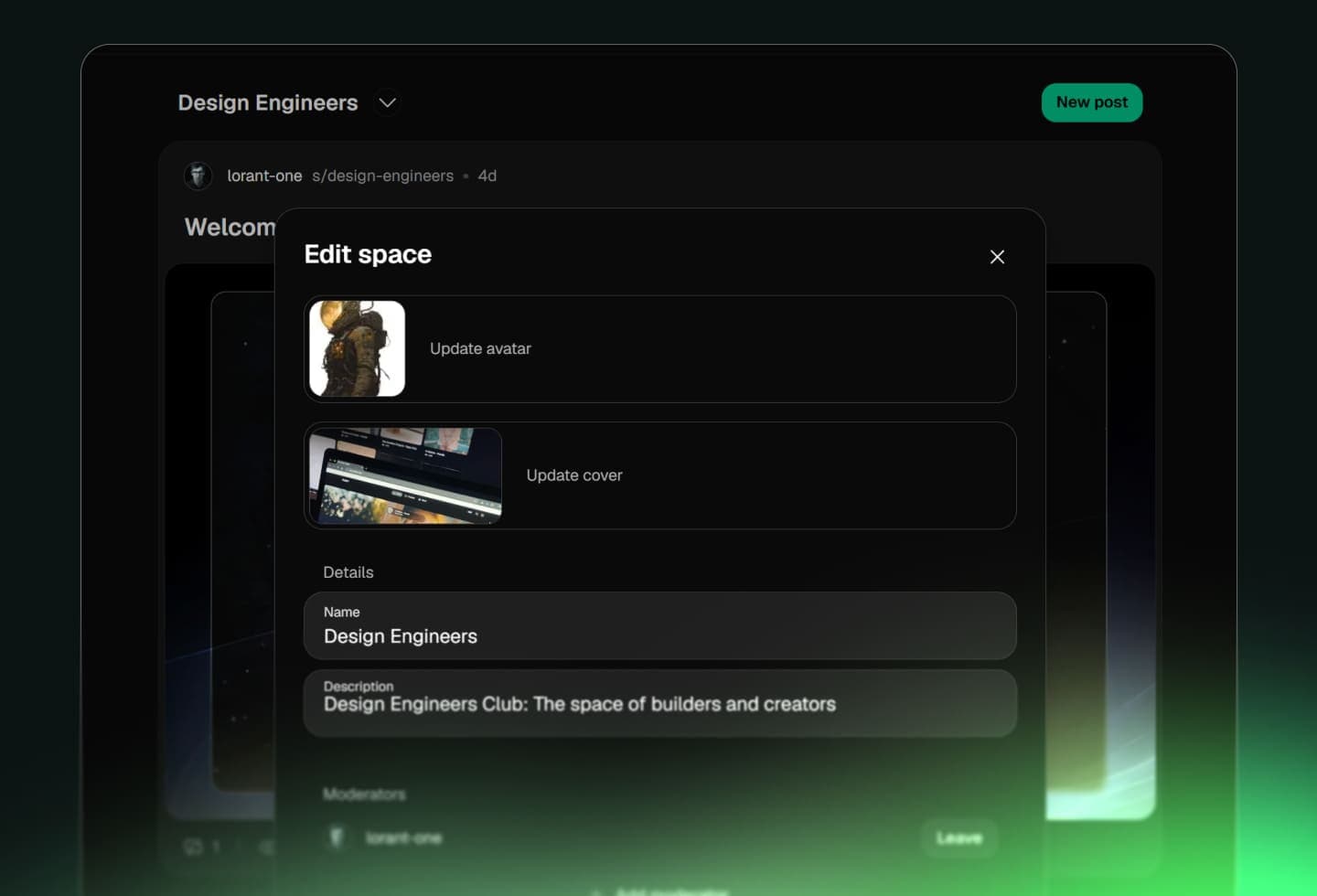Click the space cover image thumbnail

pyautogui.click(x=405, y=475)
